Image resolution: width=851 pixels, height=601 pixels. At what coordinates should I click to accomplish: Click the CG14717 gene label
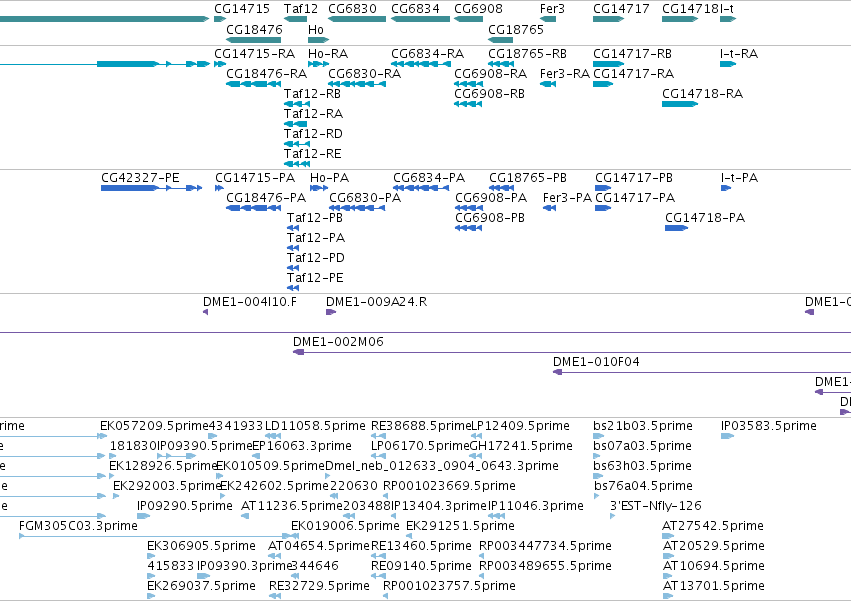click(x=620, y=9)
